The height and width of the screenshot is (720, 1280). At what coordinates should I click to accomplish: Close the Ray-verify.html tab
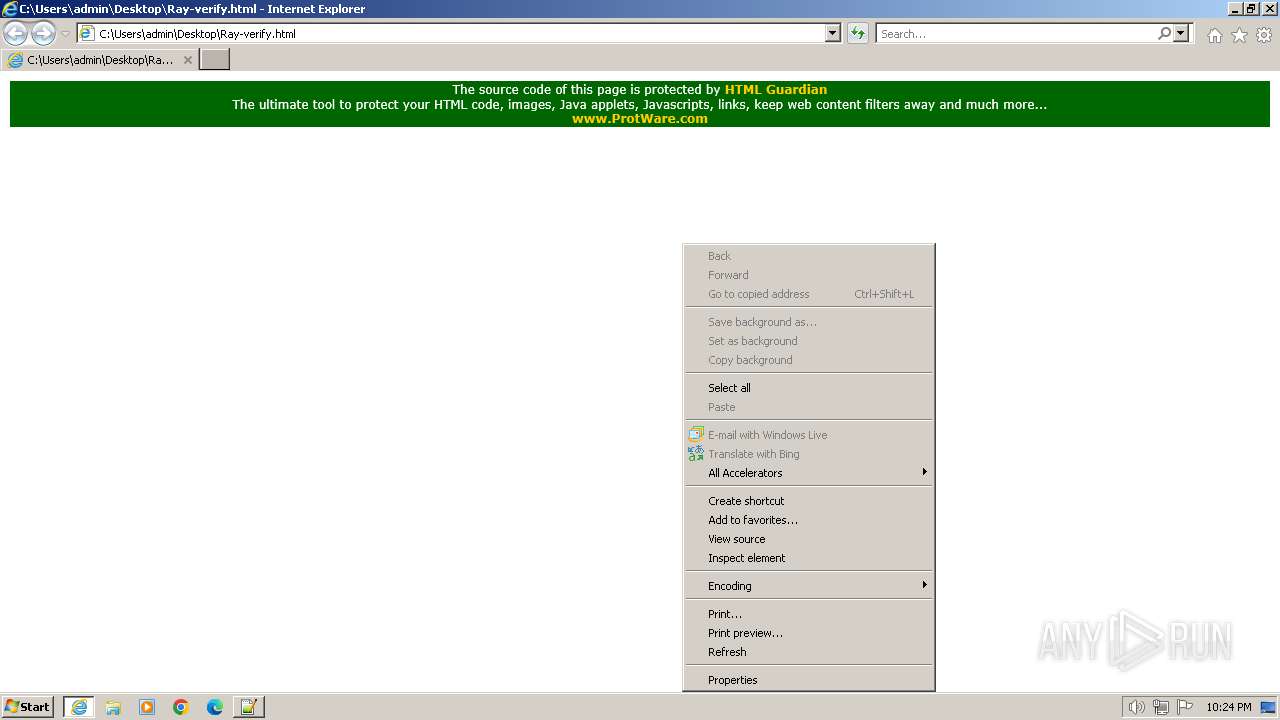[x=187, y=60]
